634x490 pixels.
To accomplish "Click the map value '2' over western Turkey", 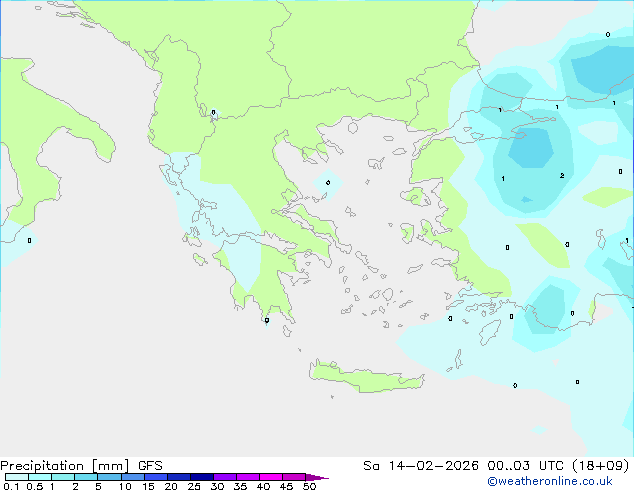I will 562,175.
